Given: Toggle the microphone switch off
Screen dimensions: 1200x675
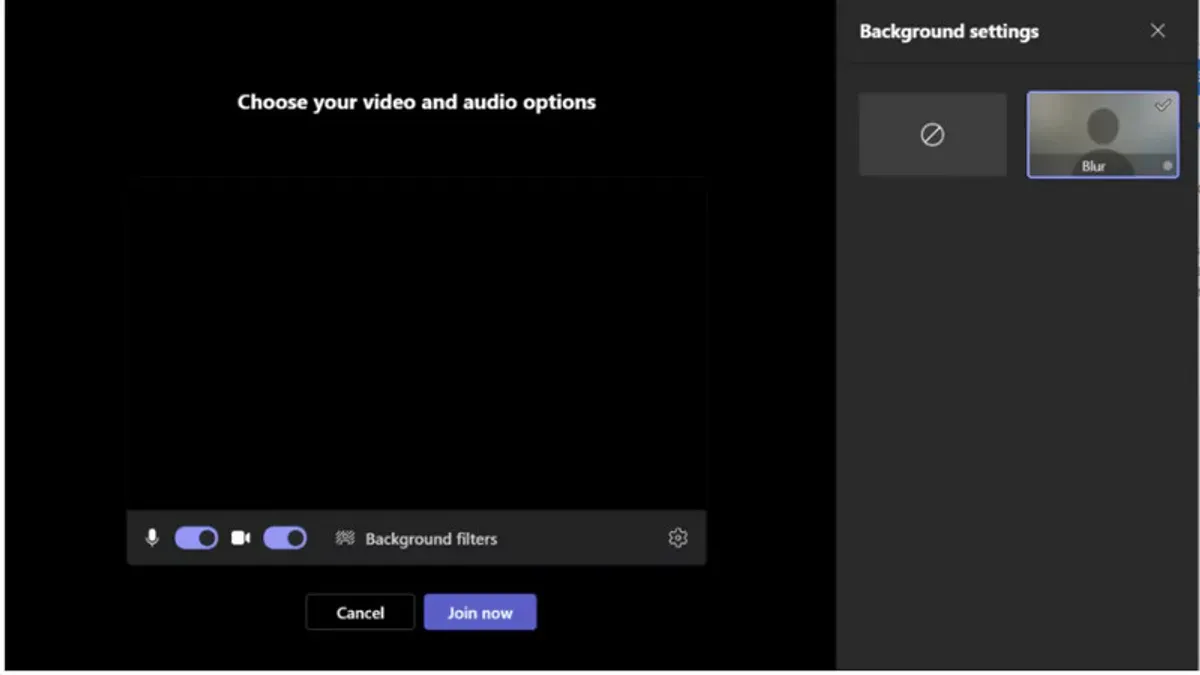Looking at the screenshot, I should coord(196,538).
